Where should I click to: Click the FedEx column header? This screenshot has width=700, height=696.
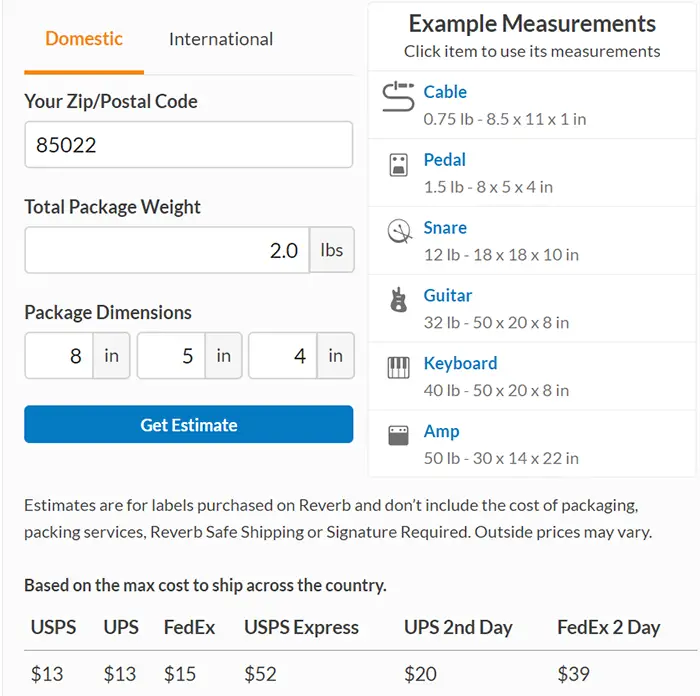tap(189, 627)
